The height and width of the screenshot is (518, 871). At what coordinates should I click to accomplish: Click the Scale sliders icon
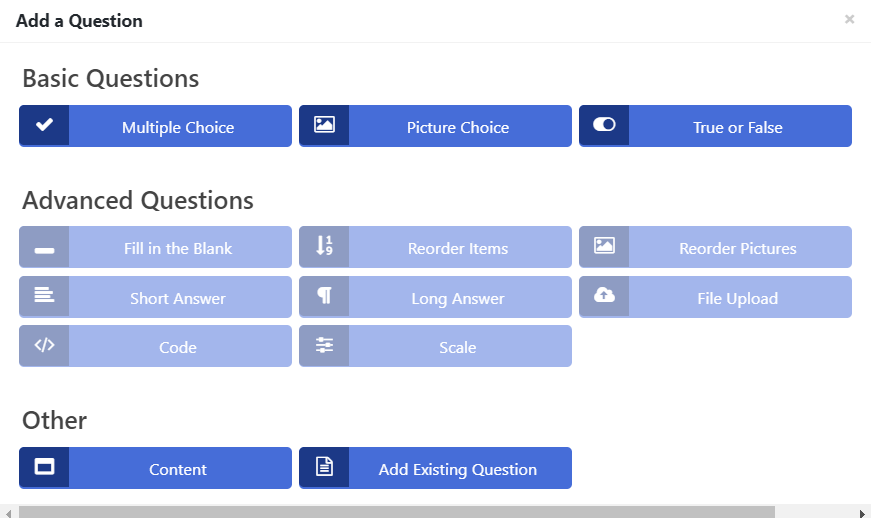click(324, 345)
